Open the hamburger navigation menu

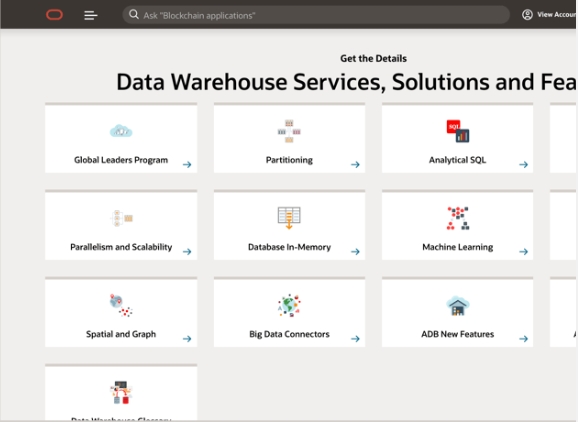point(91,15)
